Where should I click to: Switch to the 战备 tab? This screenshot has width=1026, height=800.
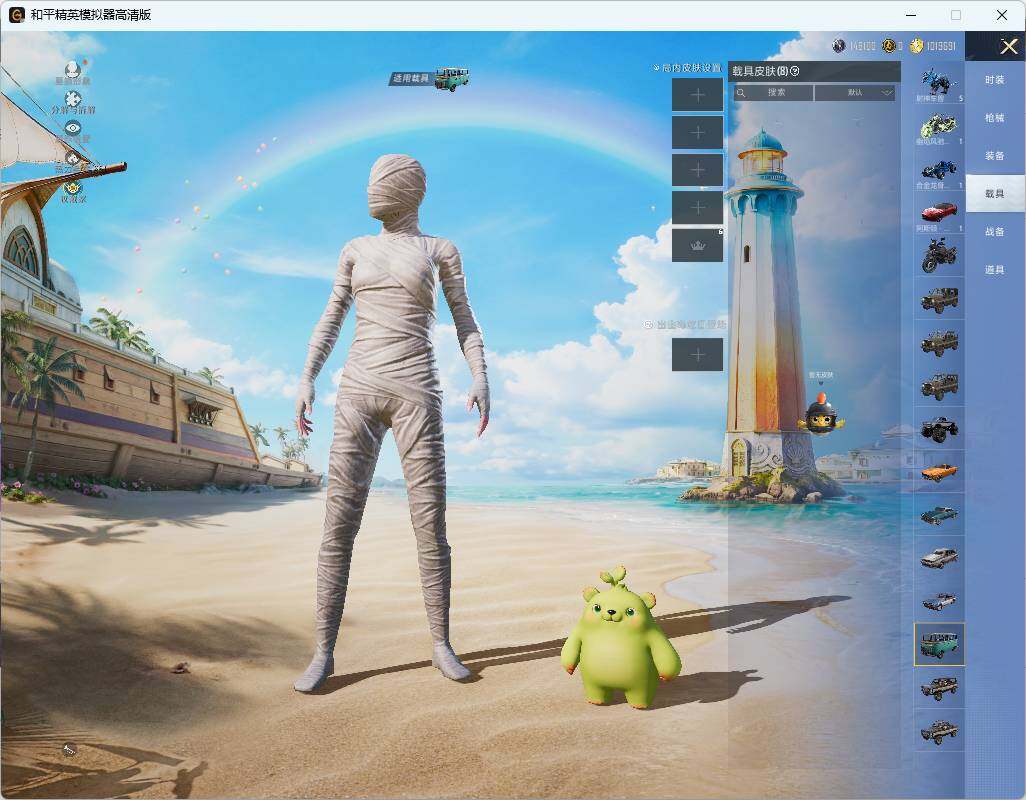[995, 232]
